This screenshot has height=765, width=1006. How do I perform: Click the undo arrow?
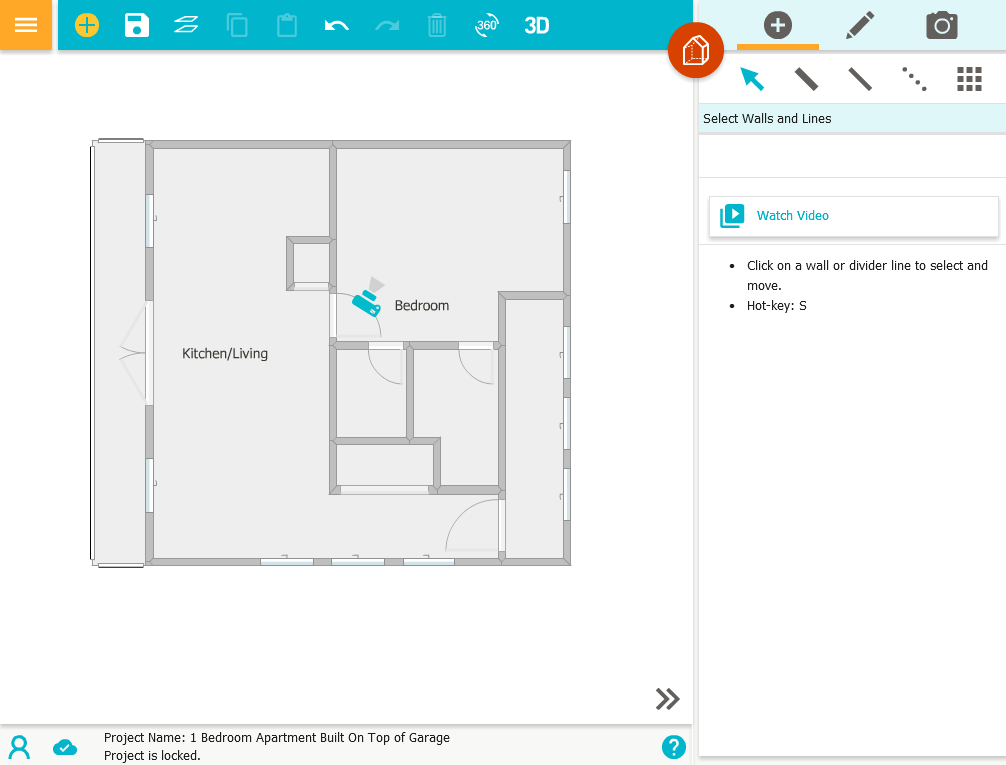pos(337,25)
